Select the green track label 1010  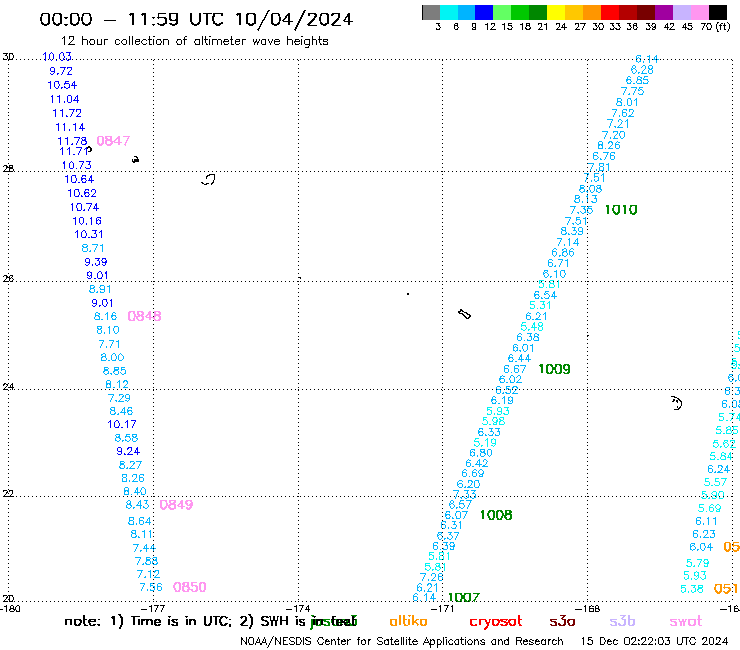click(621, 210)
